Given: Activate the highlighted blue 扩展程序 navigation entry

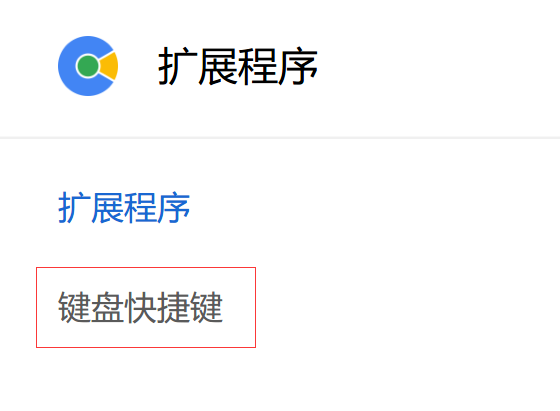Looking at the screenshot, I should (124, 208).
